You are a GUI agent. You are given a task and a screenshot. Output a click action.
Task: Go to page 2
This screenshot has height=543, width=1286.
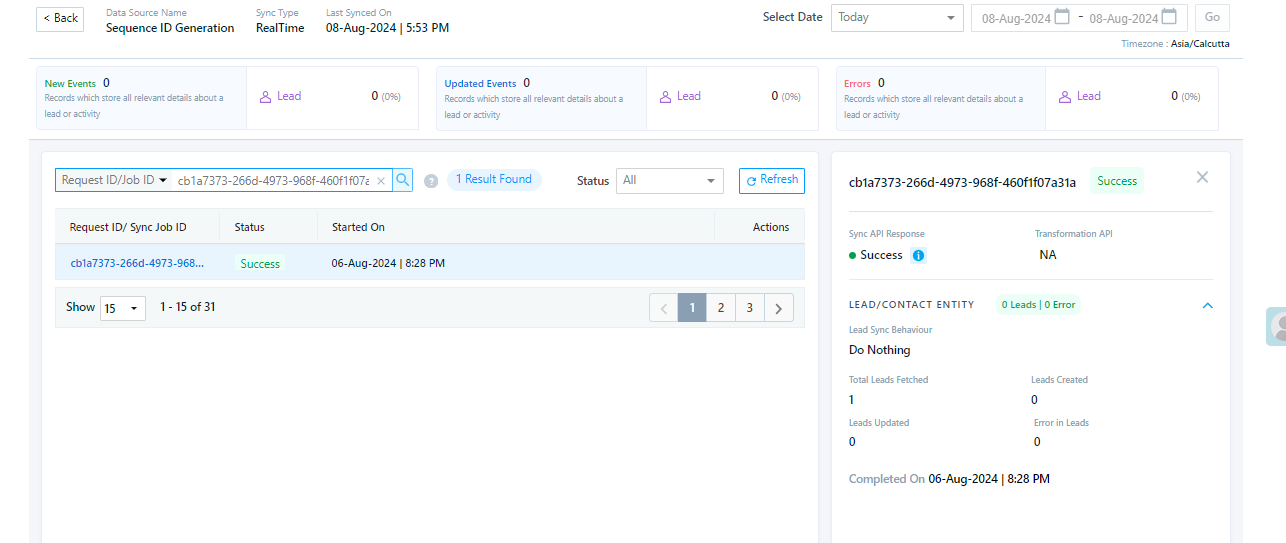721,308
